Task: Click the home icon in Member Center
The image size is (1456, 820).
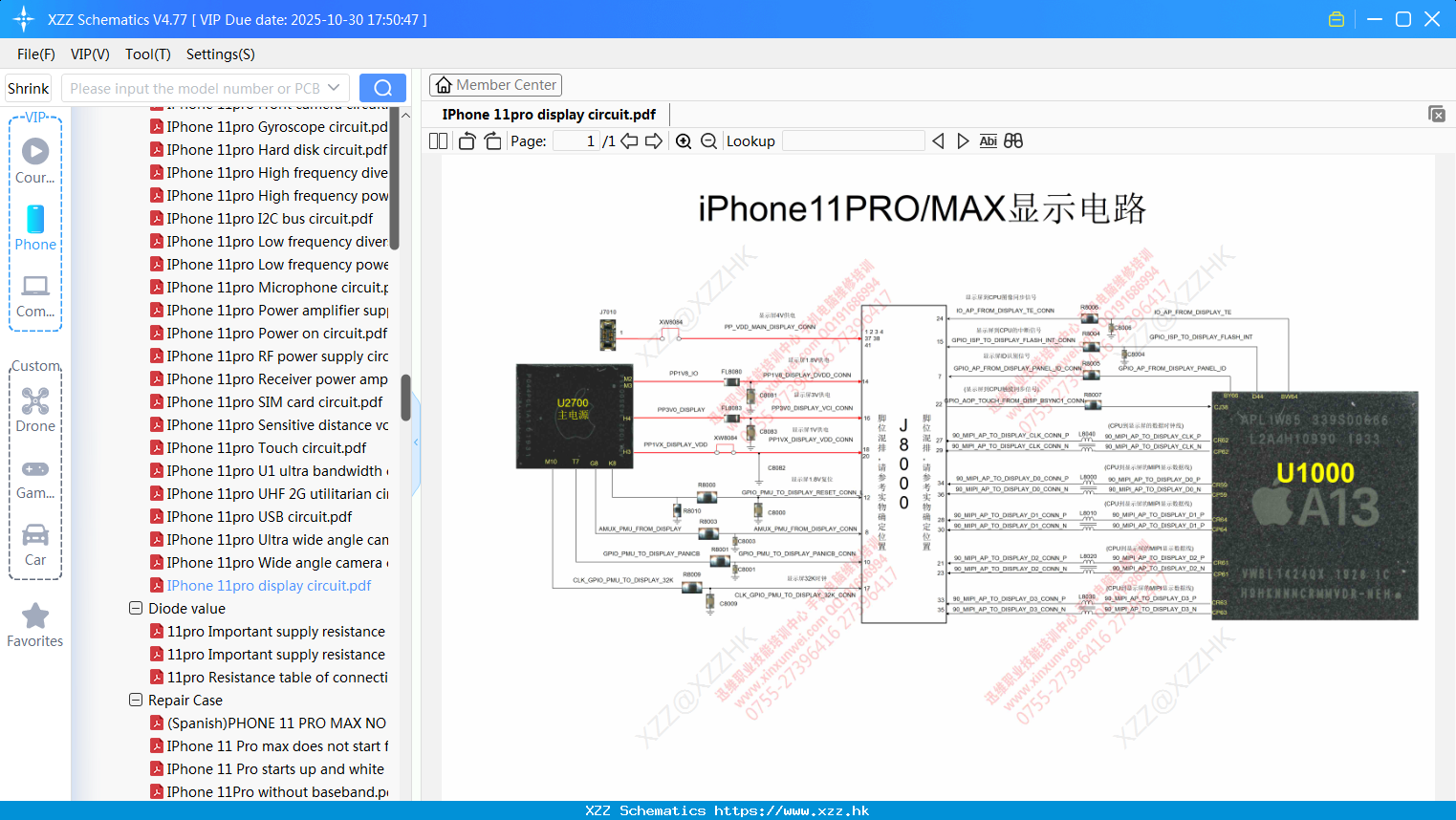Action: (444, 85)
